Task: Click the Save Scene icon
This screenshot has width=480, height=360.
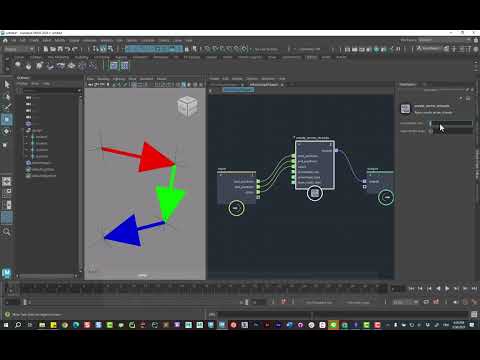Action: [x=60, y=49]
